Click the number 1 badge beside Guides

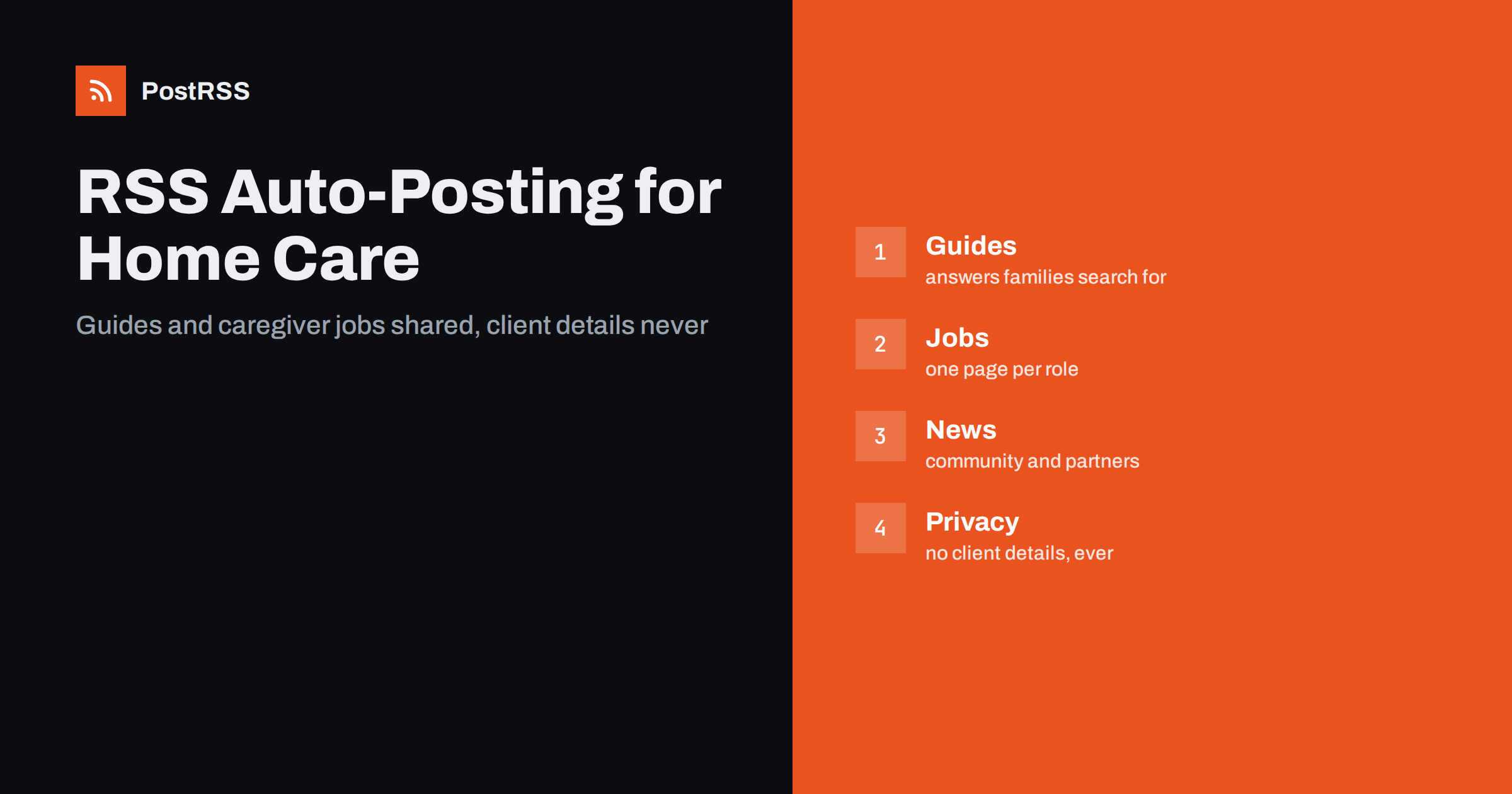click(x=881, y=252)
